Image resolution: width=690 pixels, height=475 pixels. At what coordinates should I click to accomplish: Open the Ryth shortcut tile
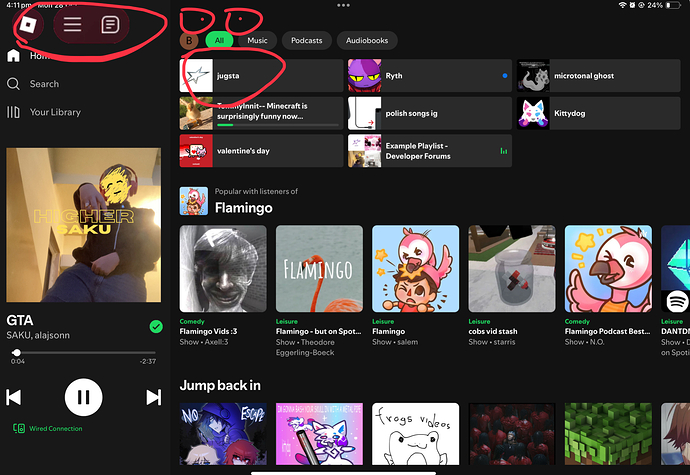pyautogui.click(x=430, y=76)
